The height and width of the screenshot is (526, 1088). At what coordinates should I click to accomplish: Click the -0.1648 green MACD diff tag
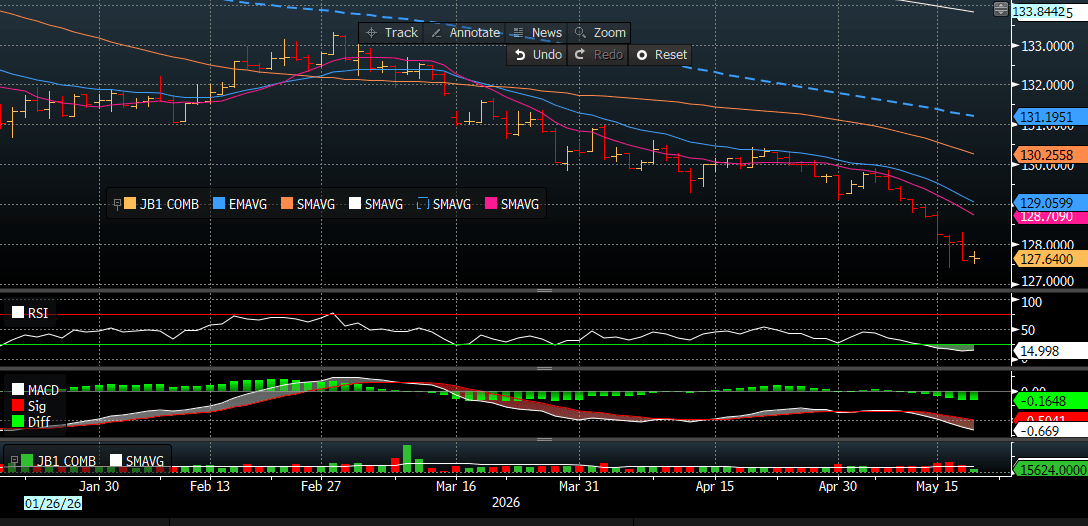[x=1051, y=400]
